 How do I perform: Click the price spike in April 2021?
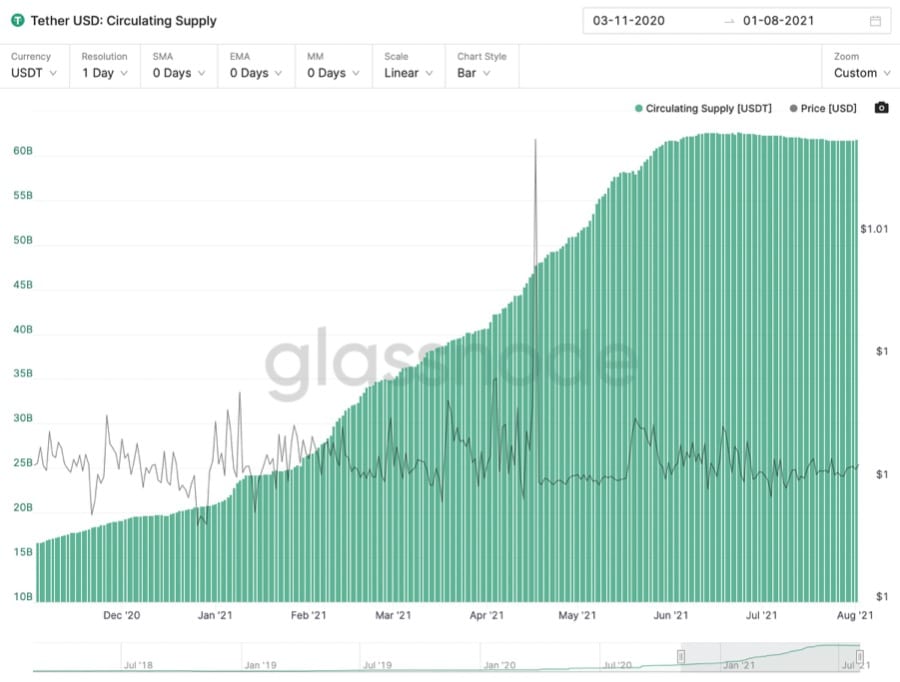[x=535, y=145]
